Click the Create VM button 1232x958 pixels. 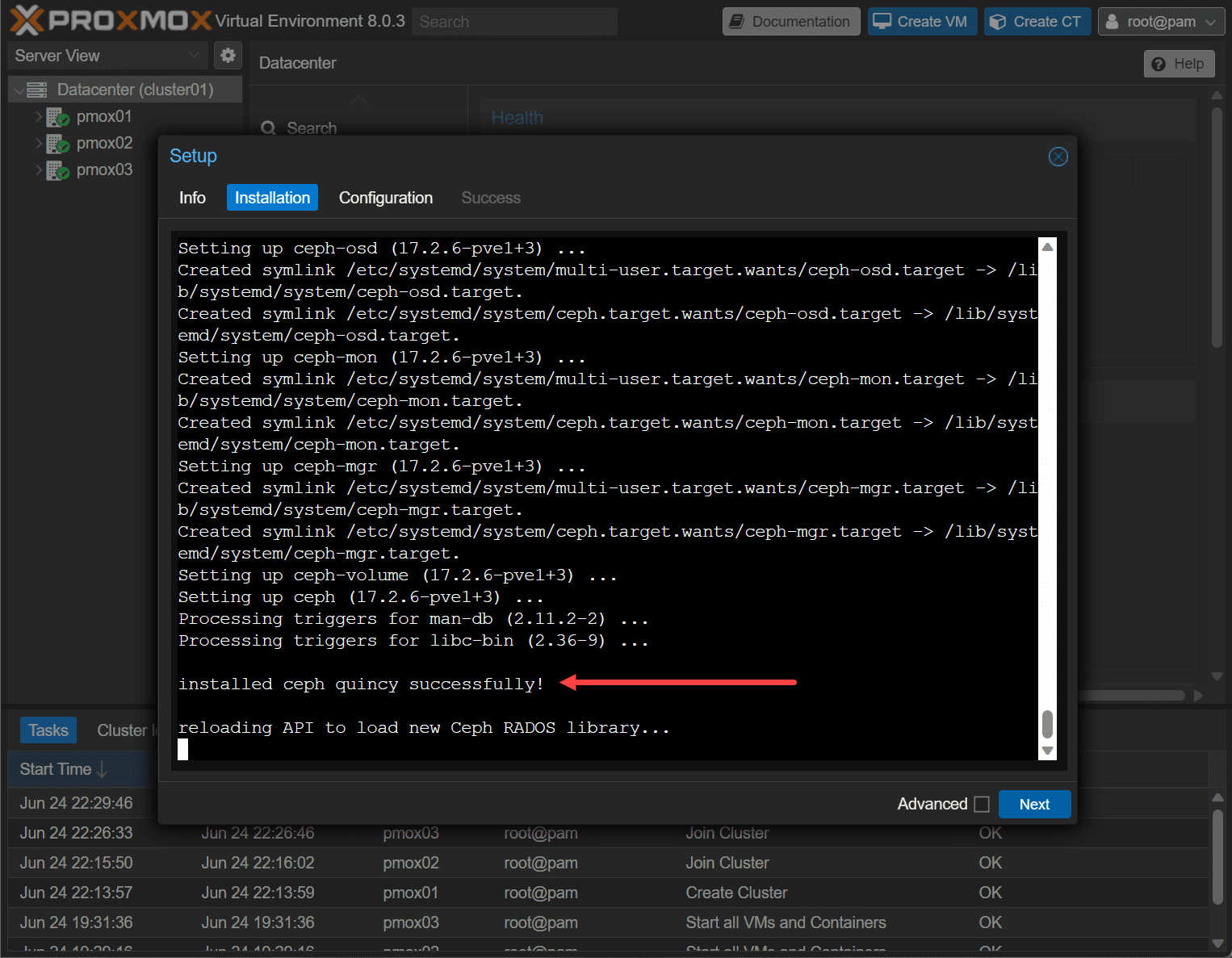(922, 22)
